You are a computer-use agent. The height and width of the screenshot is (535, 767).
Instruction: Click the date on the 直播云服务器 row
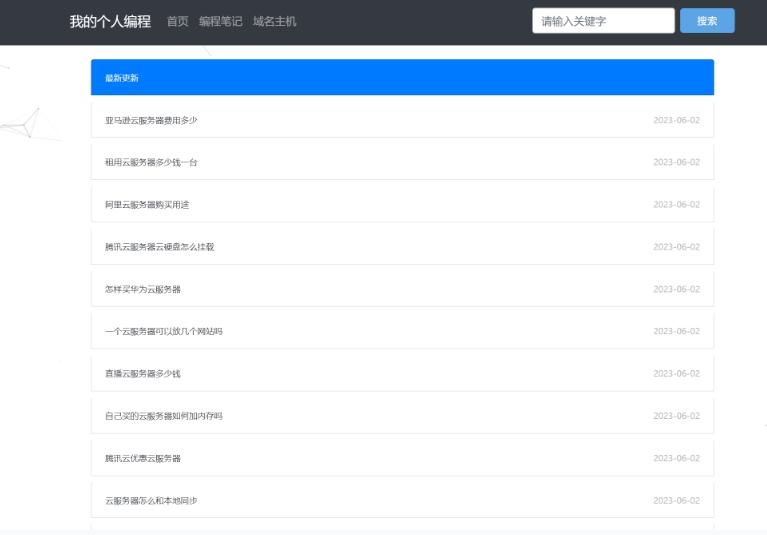[x=677, y=374]
